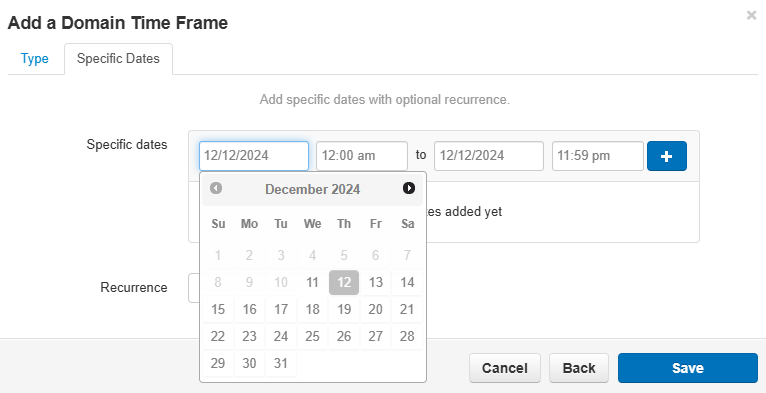Open the Recurrence field beside its label

(193, 288)
